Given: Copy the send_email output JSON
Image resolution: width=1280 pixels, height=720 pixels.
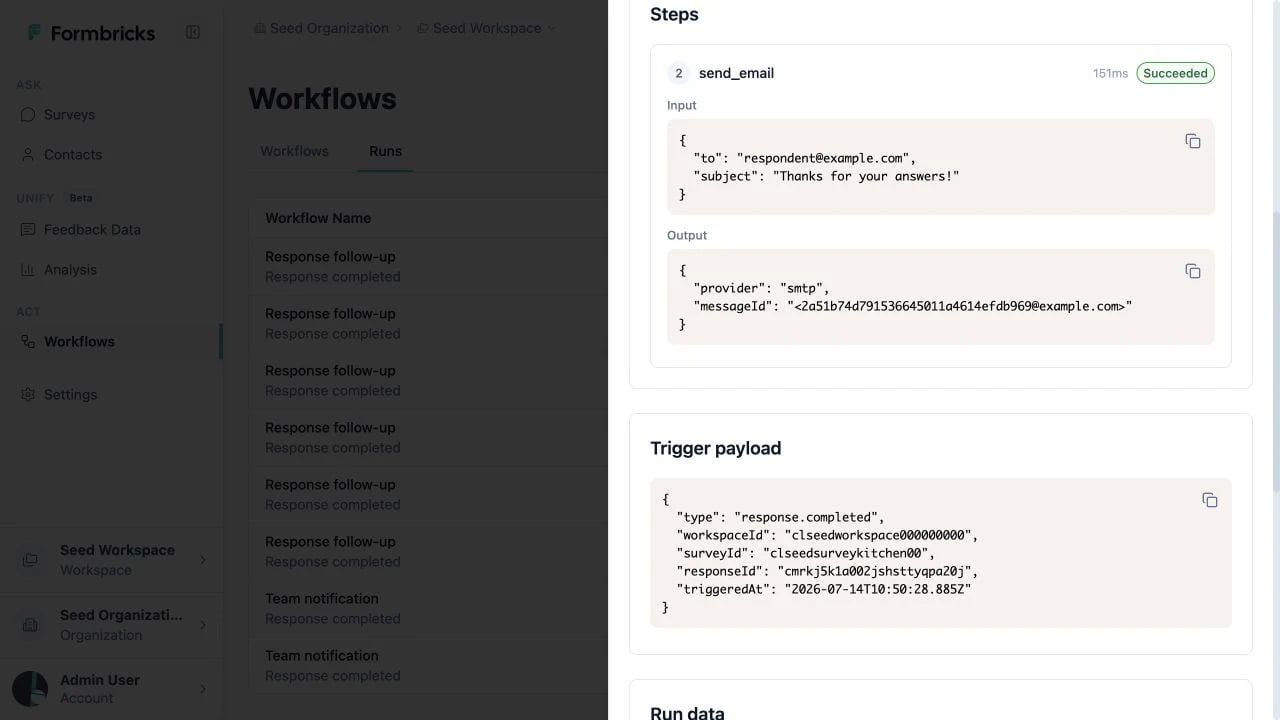Looking at the screenshot, I should coord(1192,271).
